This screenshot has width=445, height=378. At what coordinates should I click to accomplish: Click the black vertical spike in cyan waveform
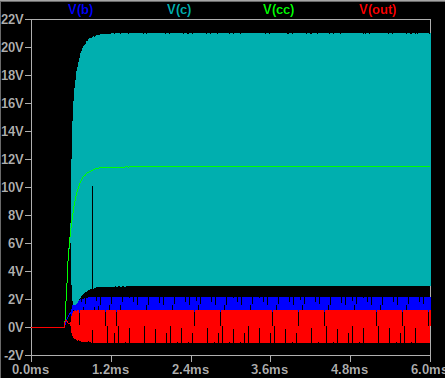[x=93, y=236]
